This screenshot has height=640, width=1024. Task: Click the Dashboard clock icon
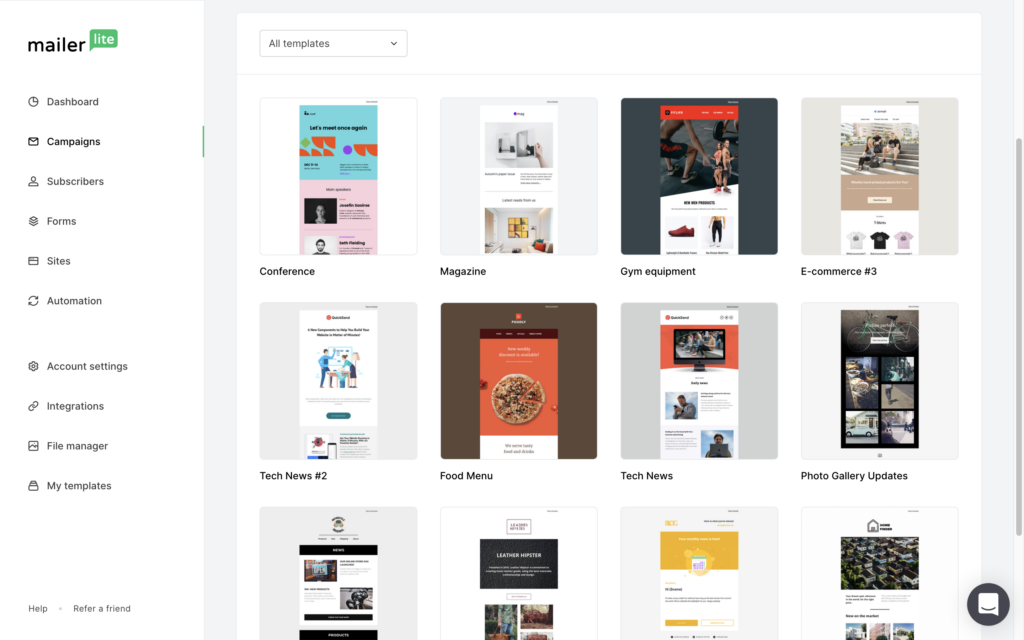33,101
